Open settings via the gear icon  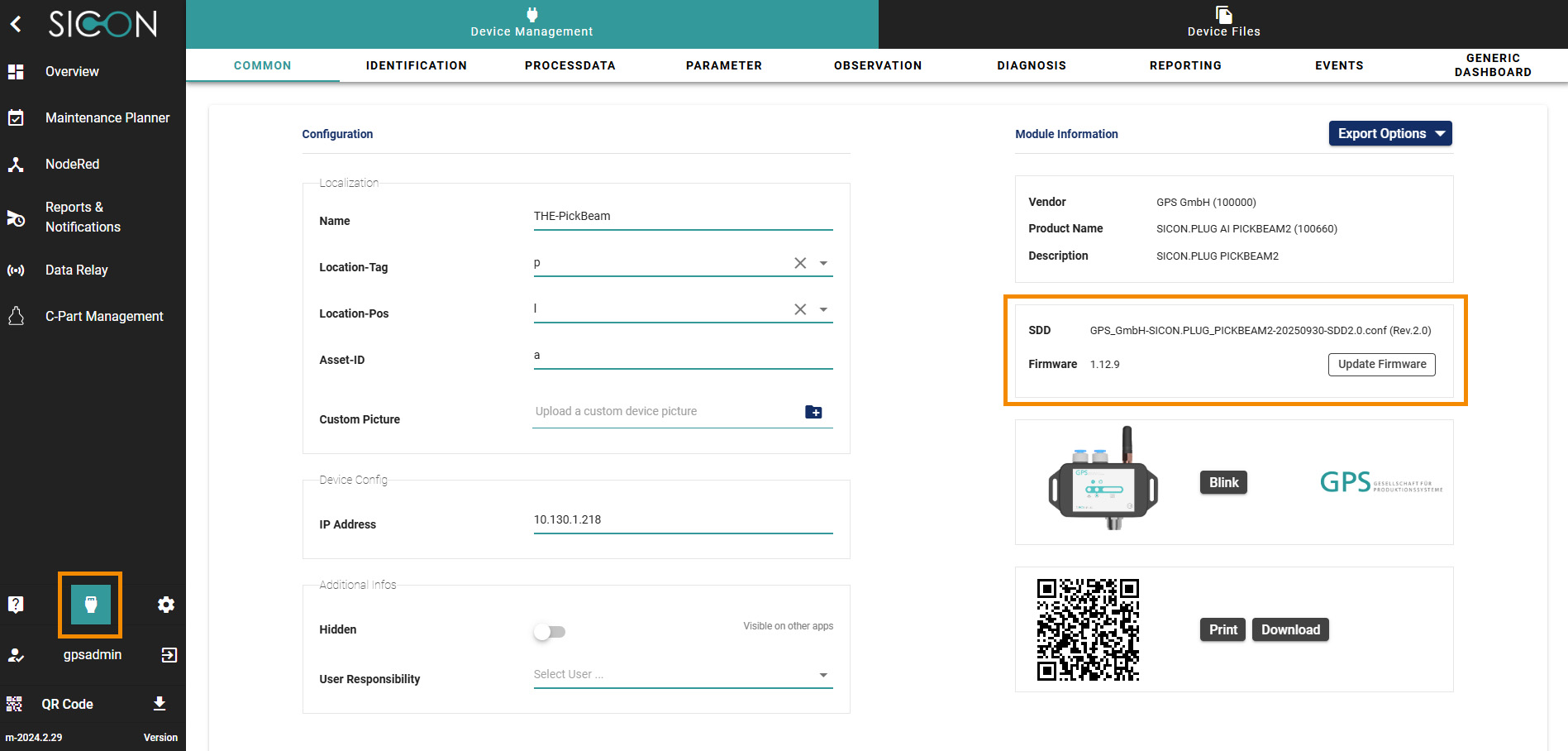[x=166, y=605]
